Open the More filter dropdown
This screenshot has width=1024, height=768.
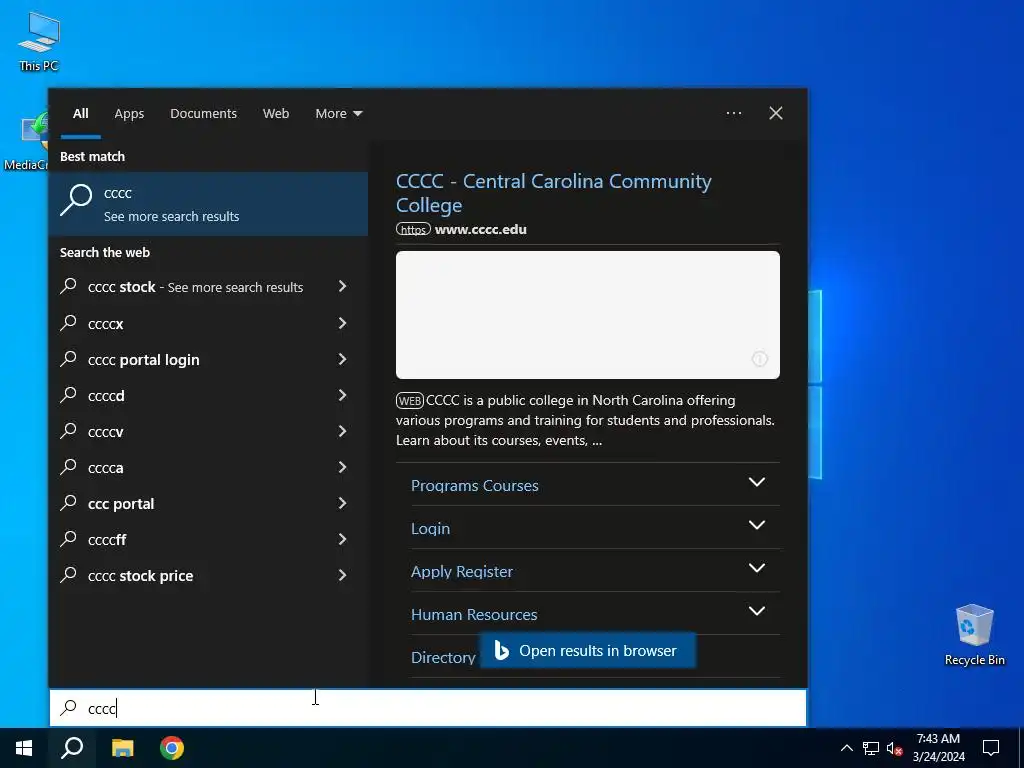(338, 114)
